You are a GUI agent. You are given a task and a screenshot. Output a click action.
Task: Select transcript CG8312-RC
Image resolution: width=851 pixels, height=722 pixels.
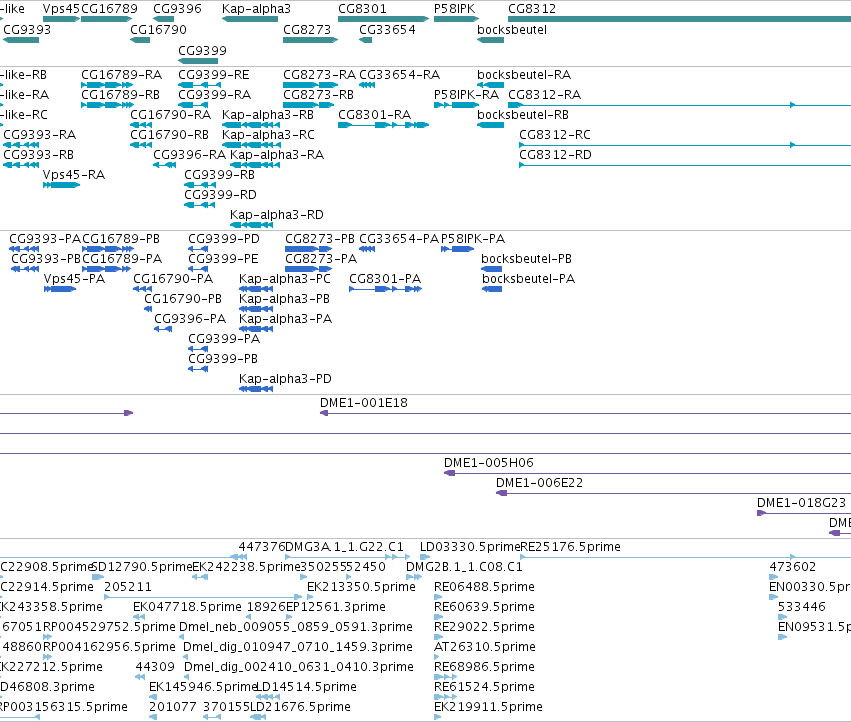(685, 145)
